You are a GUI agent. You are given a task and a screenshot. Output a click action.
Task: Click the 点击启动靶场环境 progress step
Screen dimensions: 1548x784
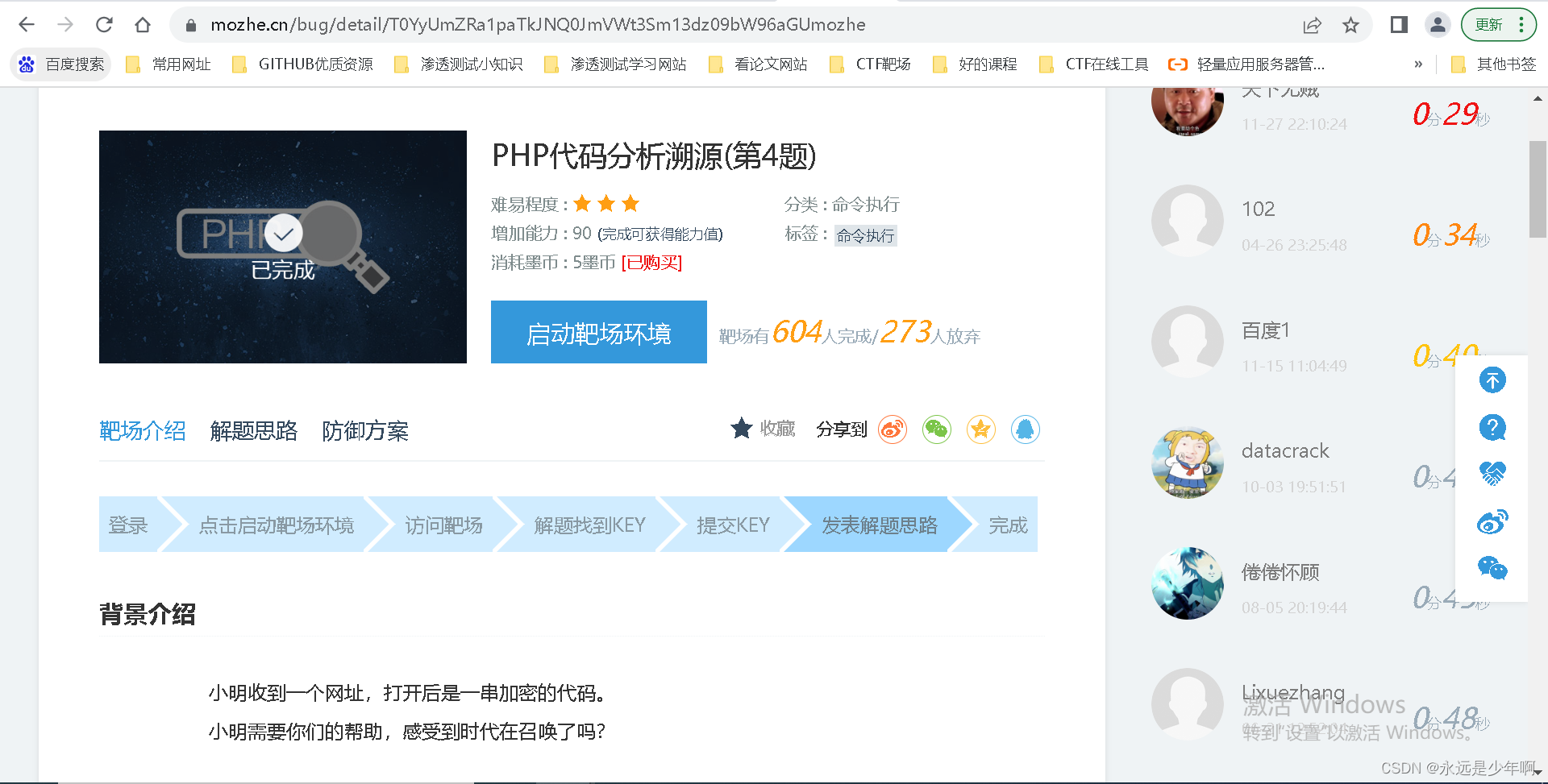pyautogui.click(x=276, y=525)
